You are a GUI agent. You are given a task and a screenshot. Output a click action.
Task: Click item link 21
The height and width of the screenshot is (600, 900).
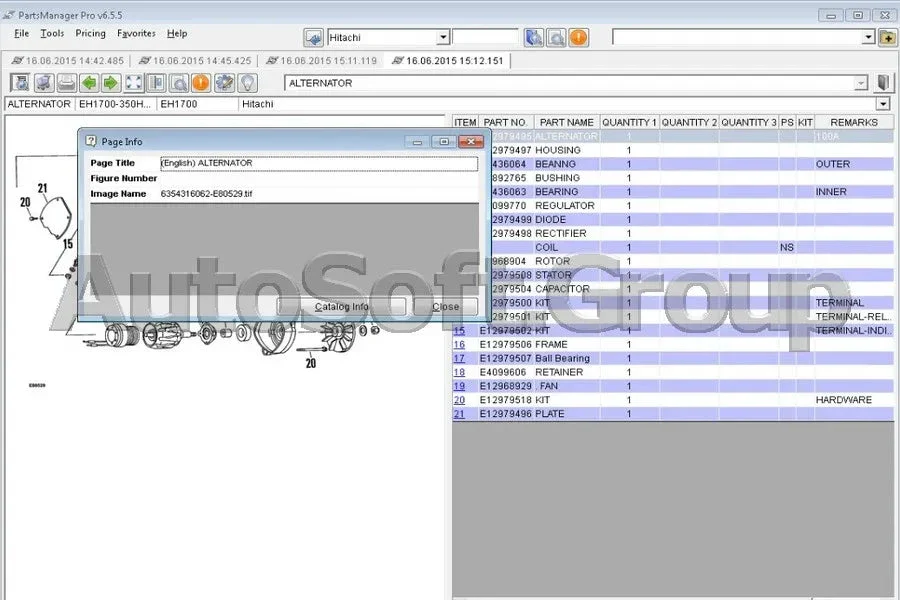point(459,414)
